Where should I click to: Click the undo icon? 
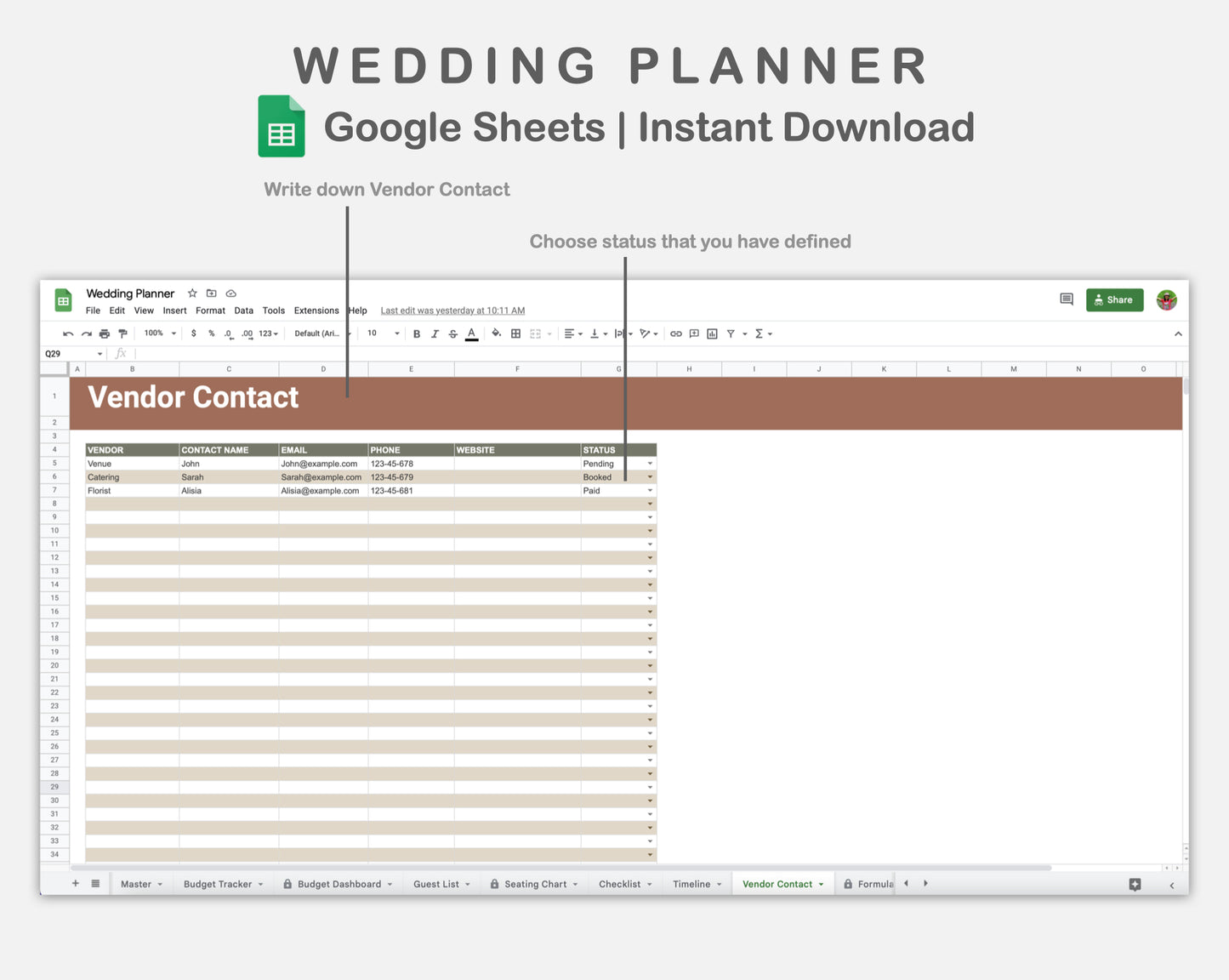(x=66, y=333)
